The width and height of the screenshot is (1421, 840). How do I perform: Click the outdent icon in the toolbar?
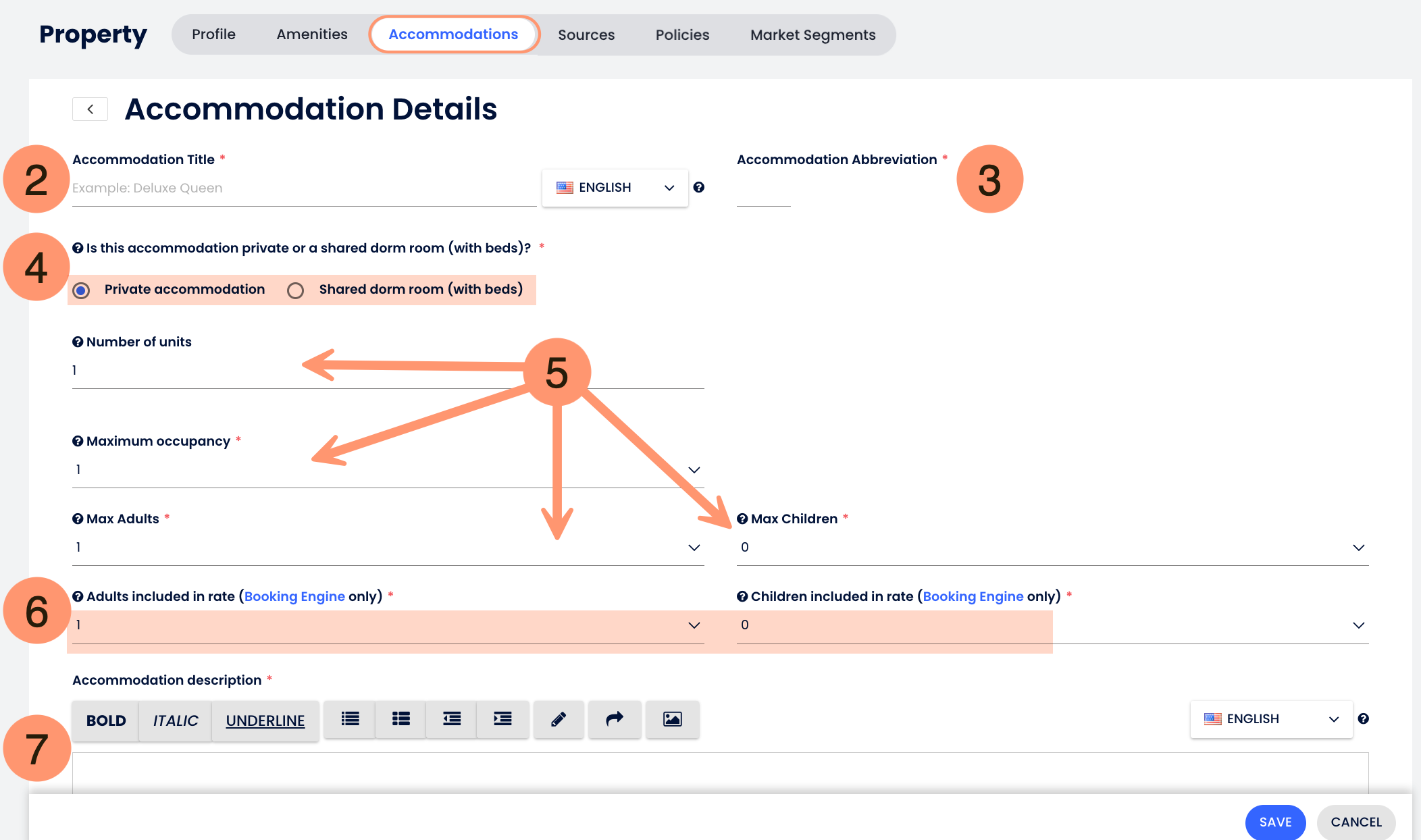click(x=451, y=719)
